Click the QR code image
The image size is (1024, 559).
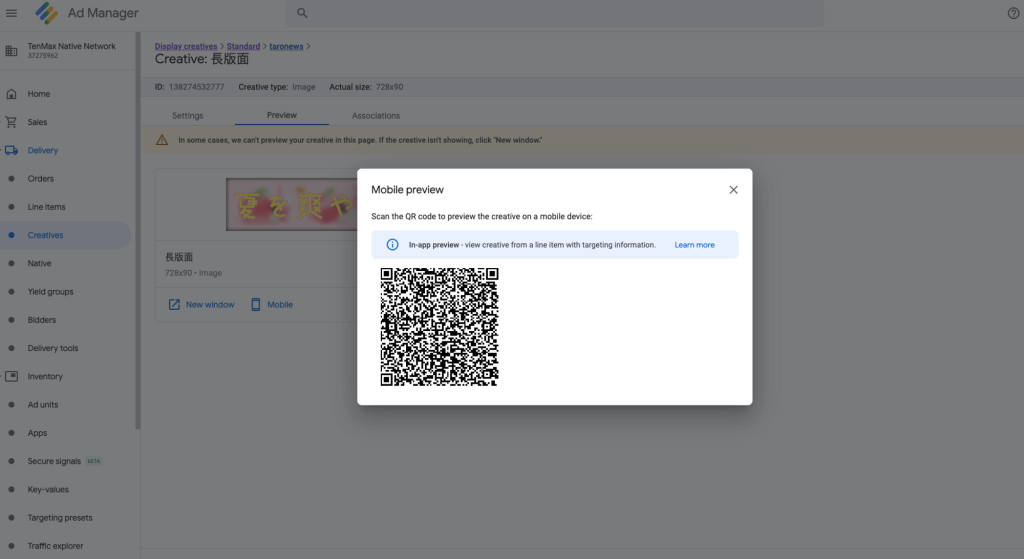coord(440,327)
